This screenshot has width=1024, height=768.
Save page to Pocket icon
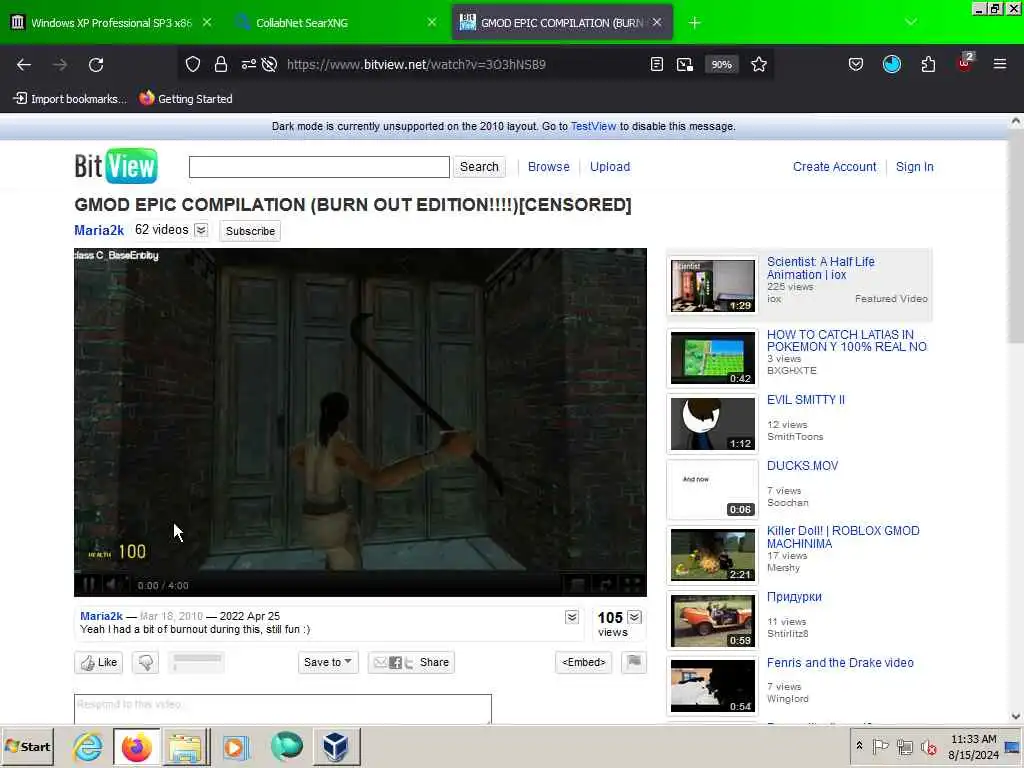[x=856, y=65]
